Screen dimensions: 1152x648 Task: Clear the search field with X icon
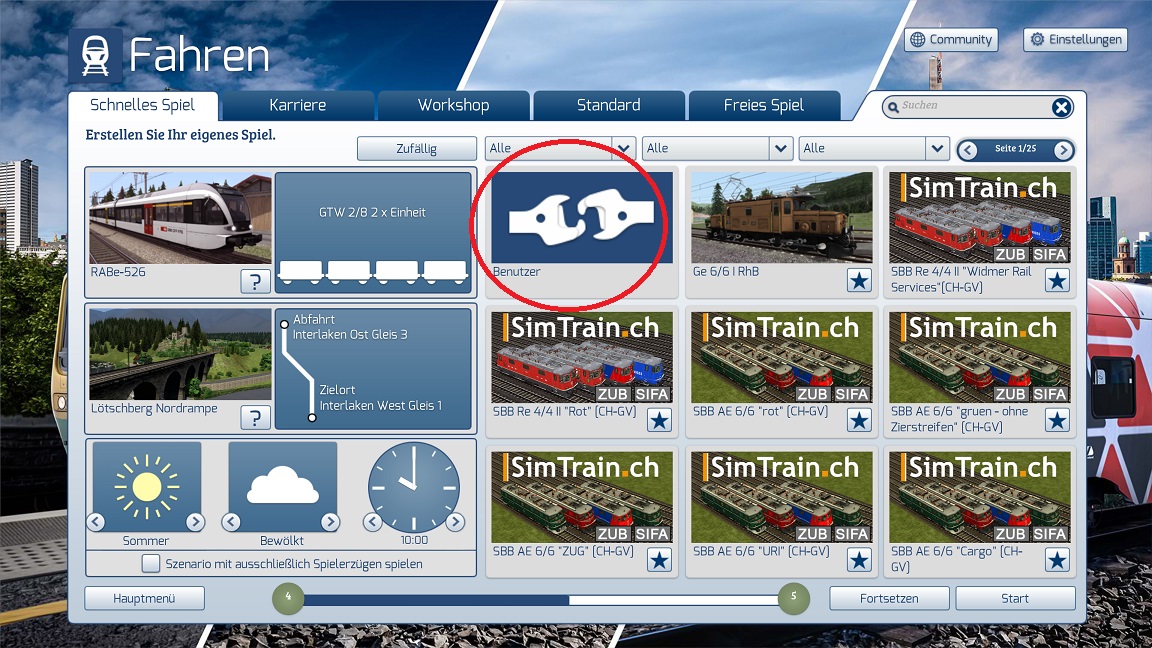coord(1061,107)
